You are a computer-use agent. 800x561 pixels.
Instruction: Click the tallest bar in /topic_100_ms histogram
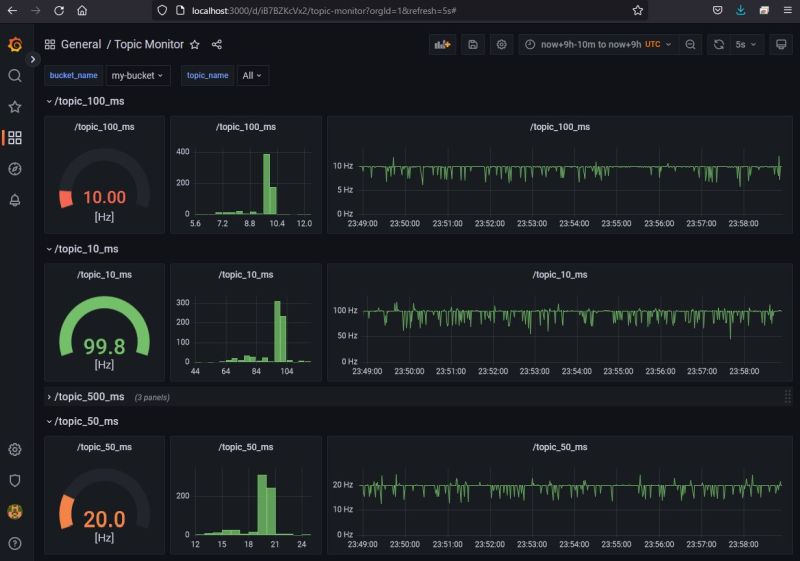point(266,184)
